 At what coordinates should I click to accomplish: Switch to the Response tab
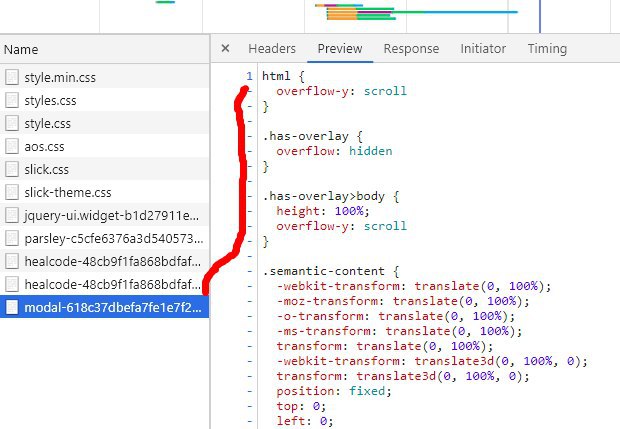pyautogui.click(x=411, y=49)
